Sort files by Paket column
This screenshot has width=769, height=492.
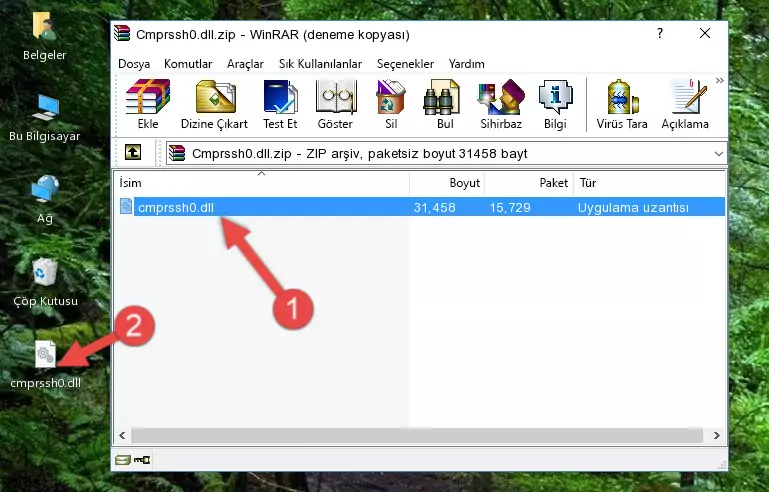(x=529, y=183)
